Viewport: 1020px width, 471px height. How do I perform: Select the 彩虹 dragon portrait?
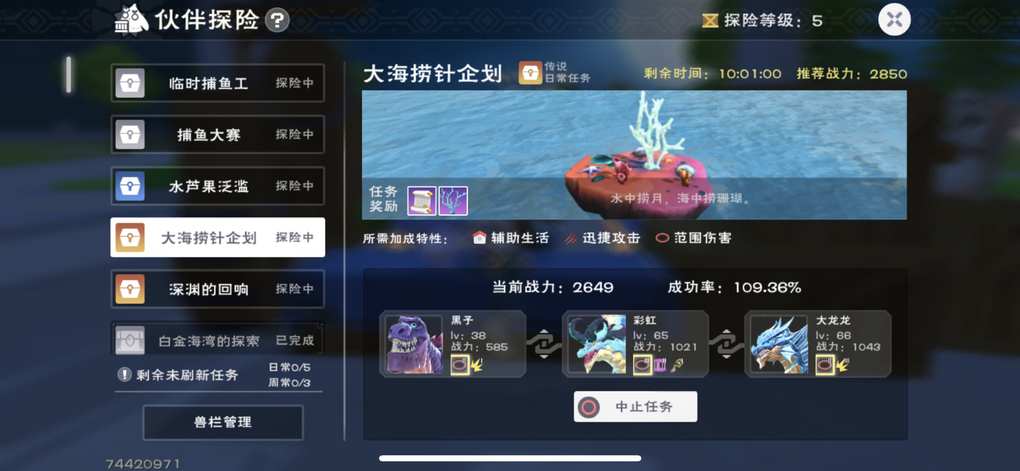[x=597, y=344]
